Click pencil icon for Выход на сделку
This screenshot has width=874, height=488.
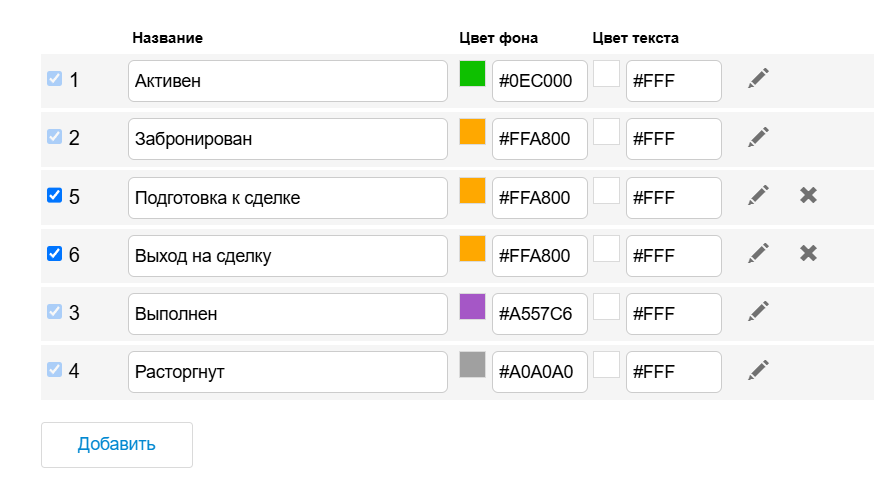[x=759, y=253]
